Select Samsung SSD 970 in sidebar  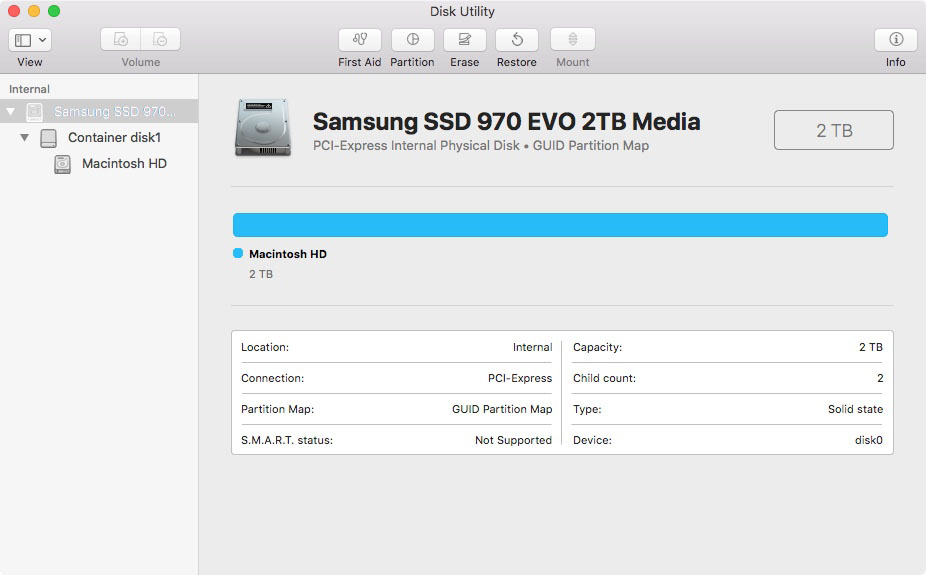[x=99, y=111]
